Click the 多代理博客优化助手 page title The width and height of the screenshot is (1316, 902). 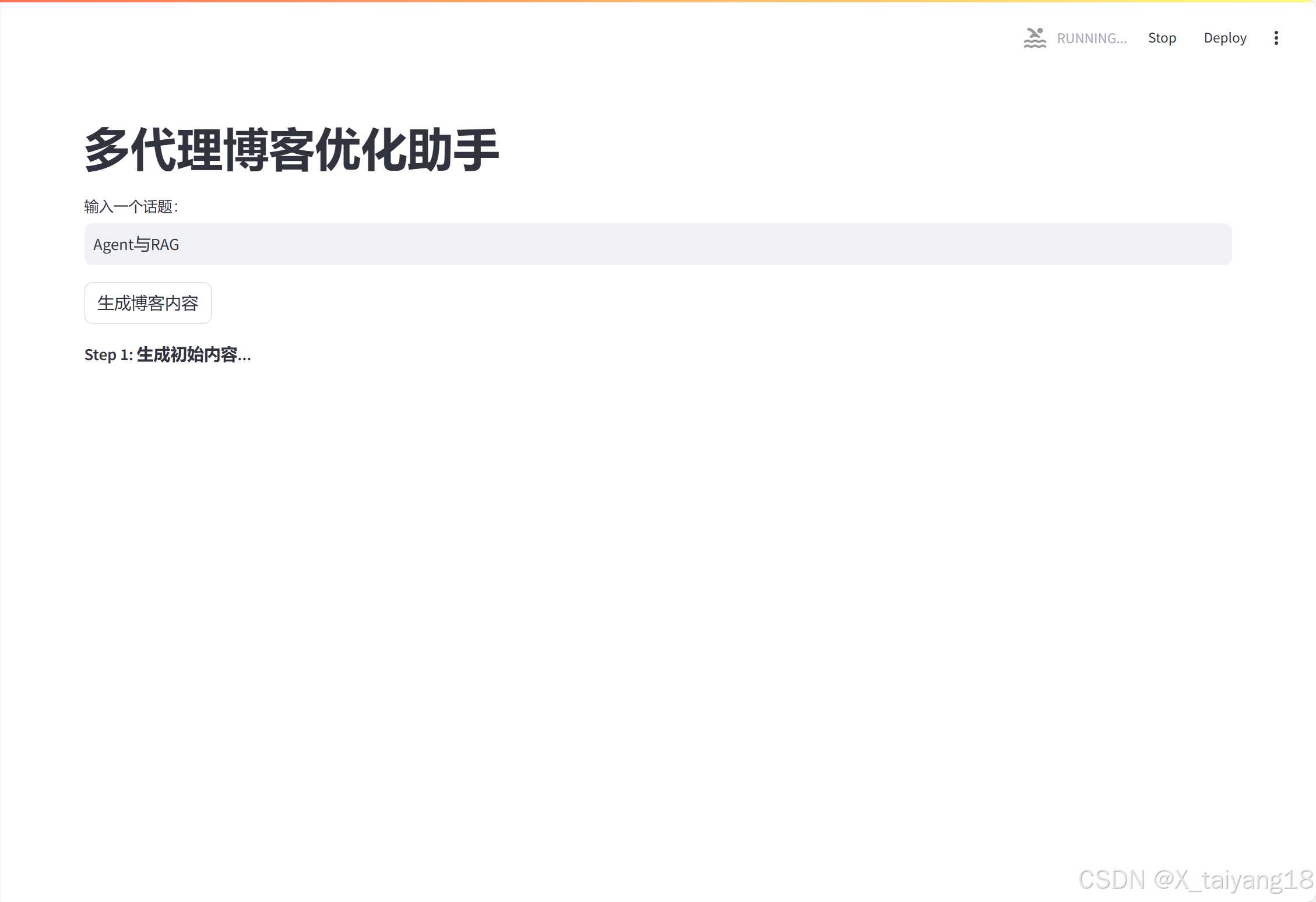click(x=292, y=150)
